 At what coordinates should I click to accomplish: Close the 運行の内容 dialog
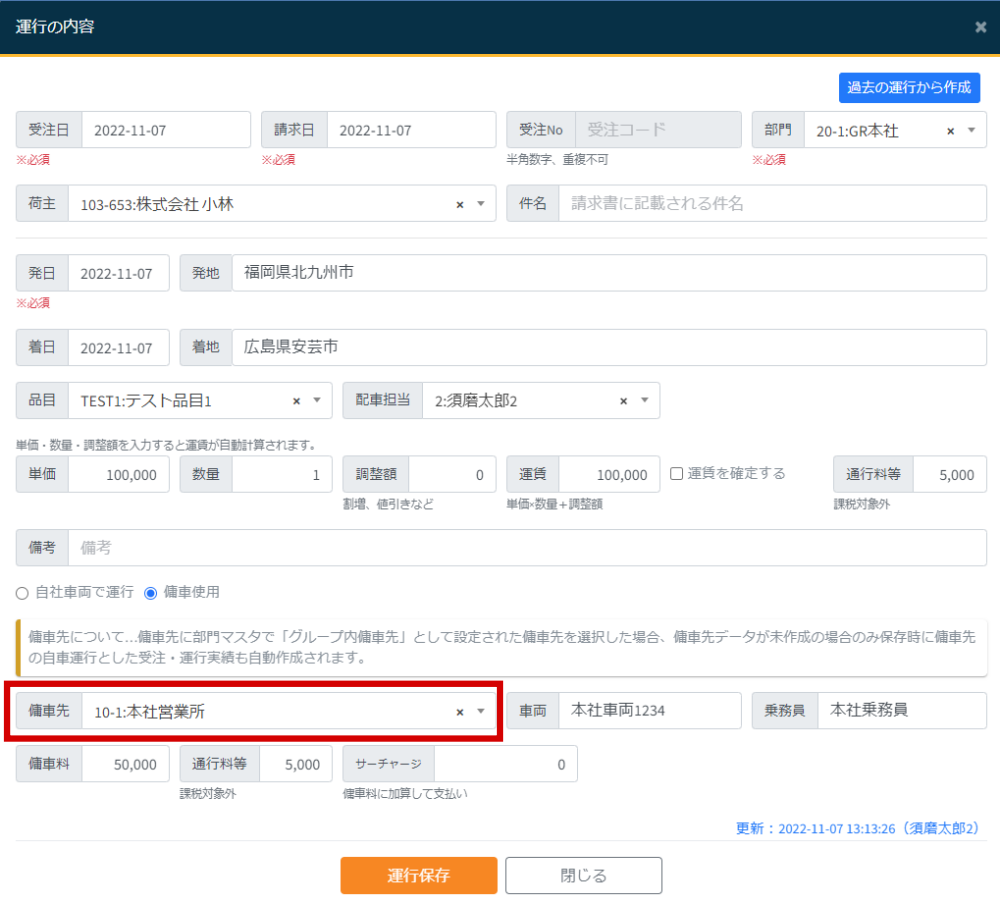pyautogui.click(x=980, y=27)
